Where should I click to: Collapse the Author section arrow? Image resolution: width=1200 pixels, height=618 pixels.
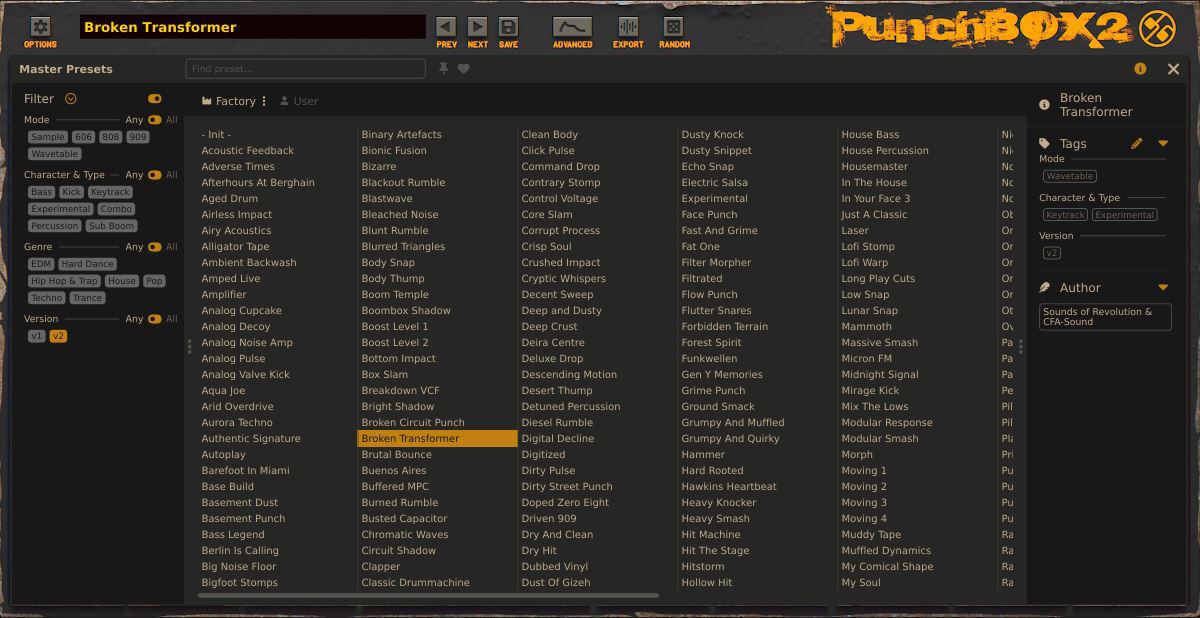point(1163,288)
